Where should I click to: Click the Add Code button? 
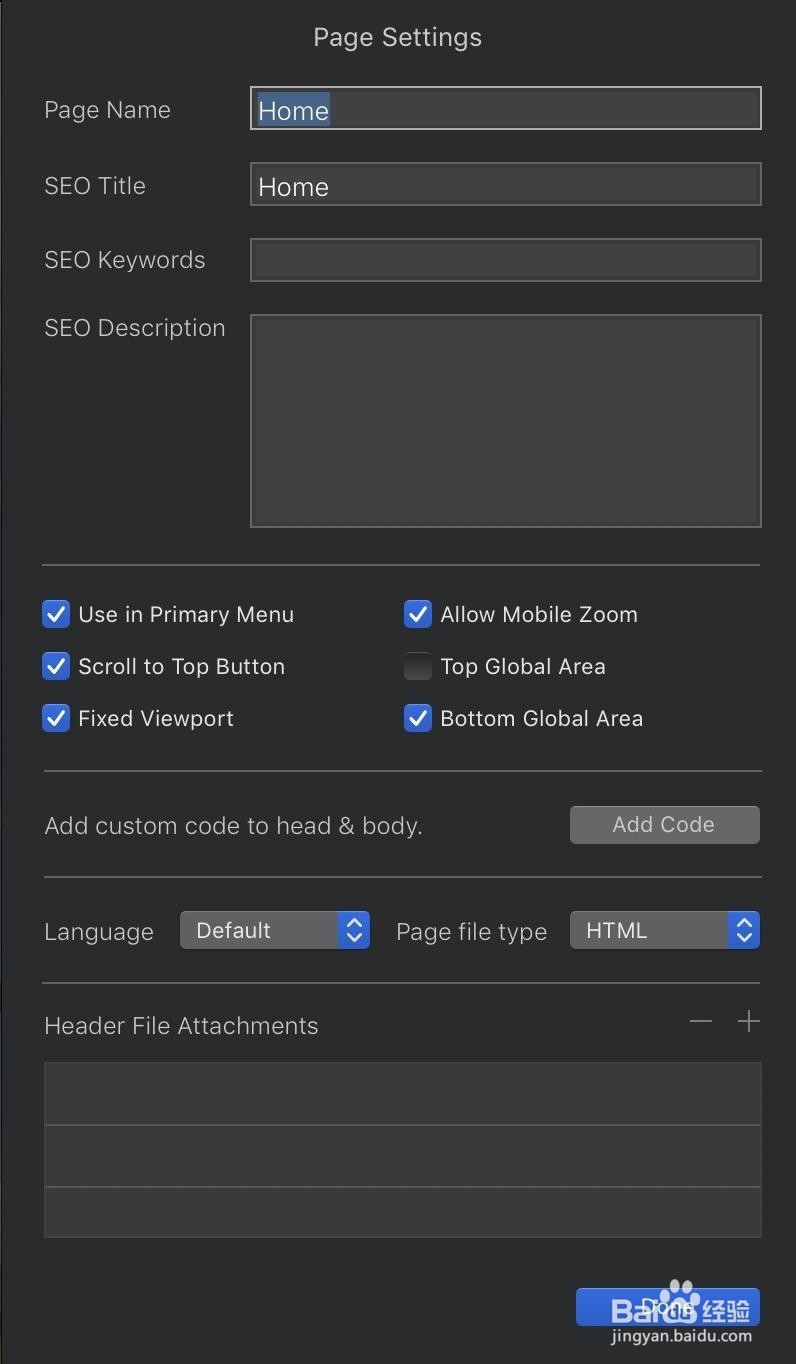coord(664,825)
